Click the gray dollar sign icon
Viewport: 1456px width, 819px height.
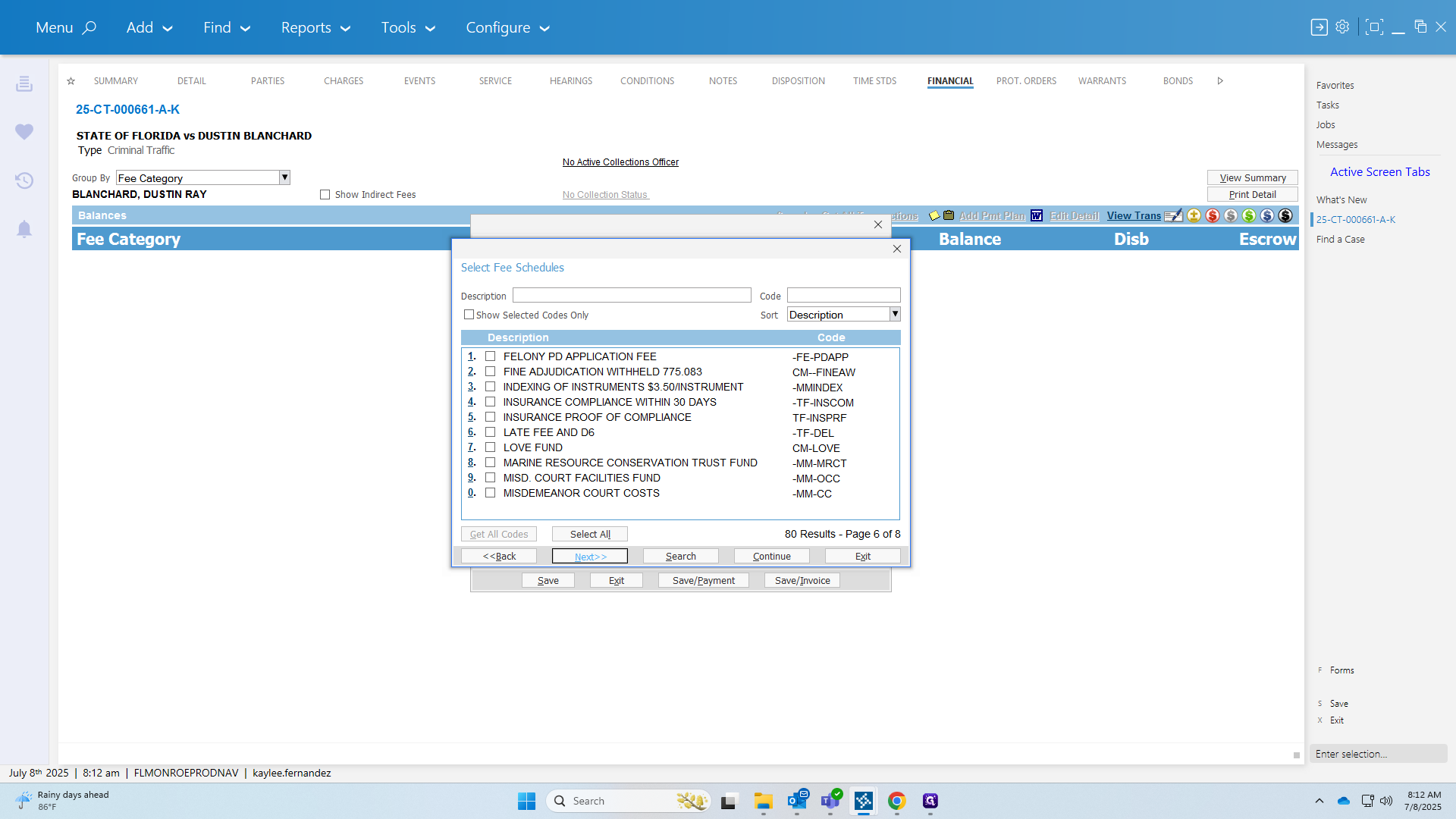pyautogui.click(x=1231, y=216)
